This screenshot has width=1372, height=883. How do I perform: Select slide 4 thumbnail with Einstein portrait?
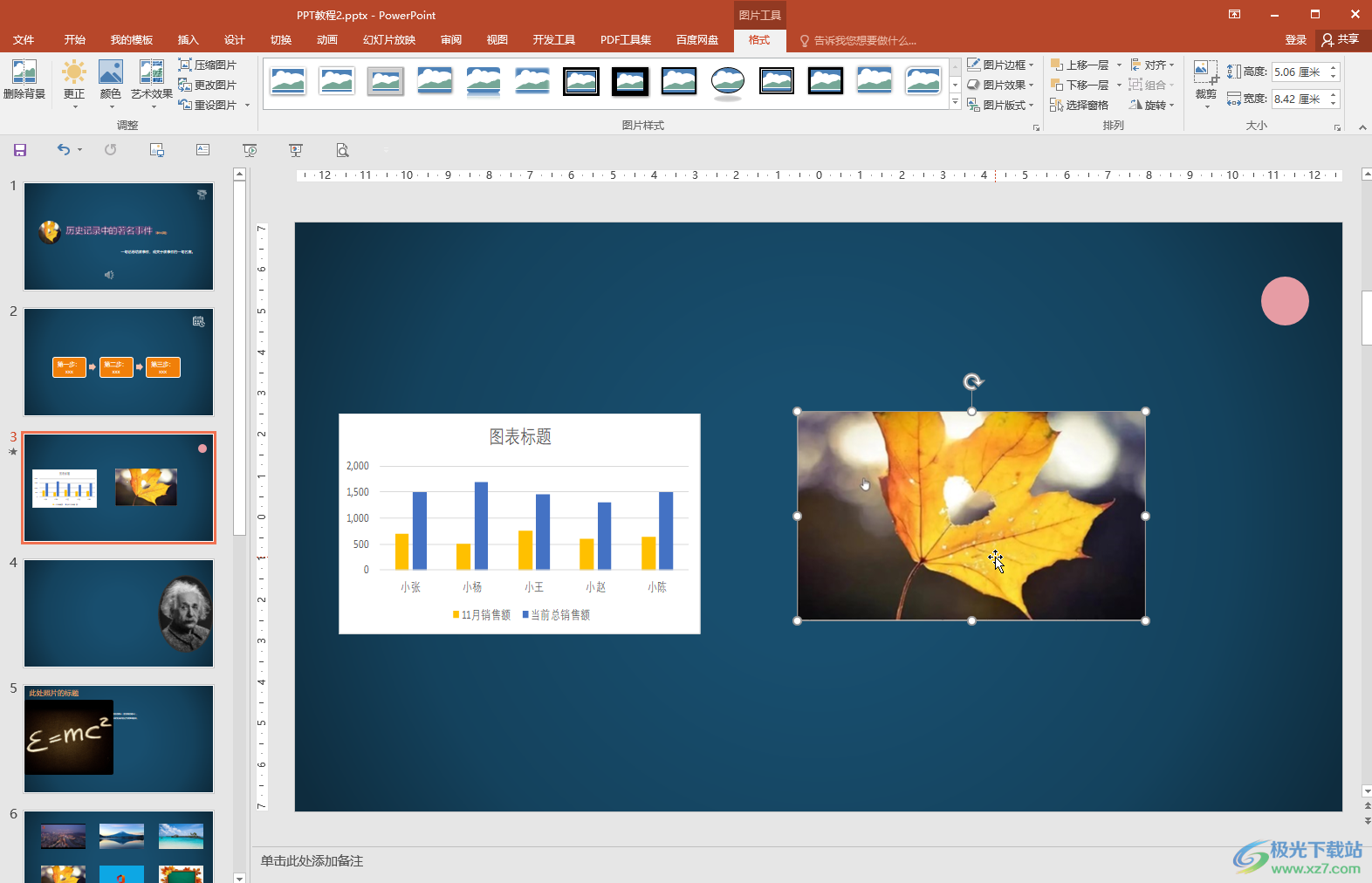coord(119,613)
